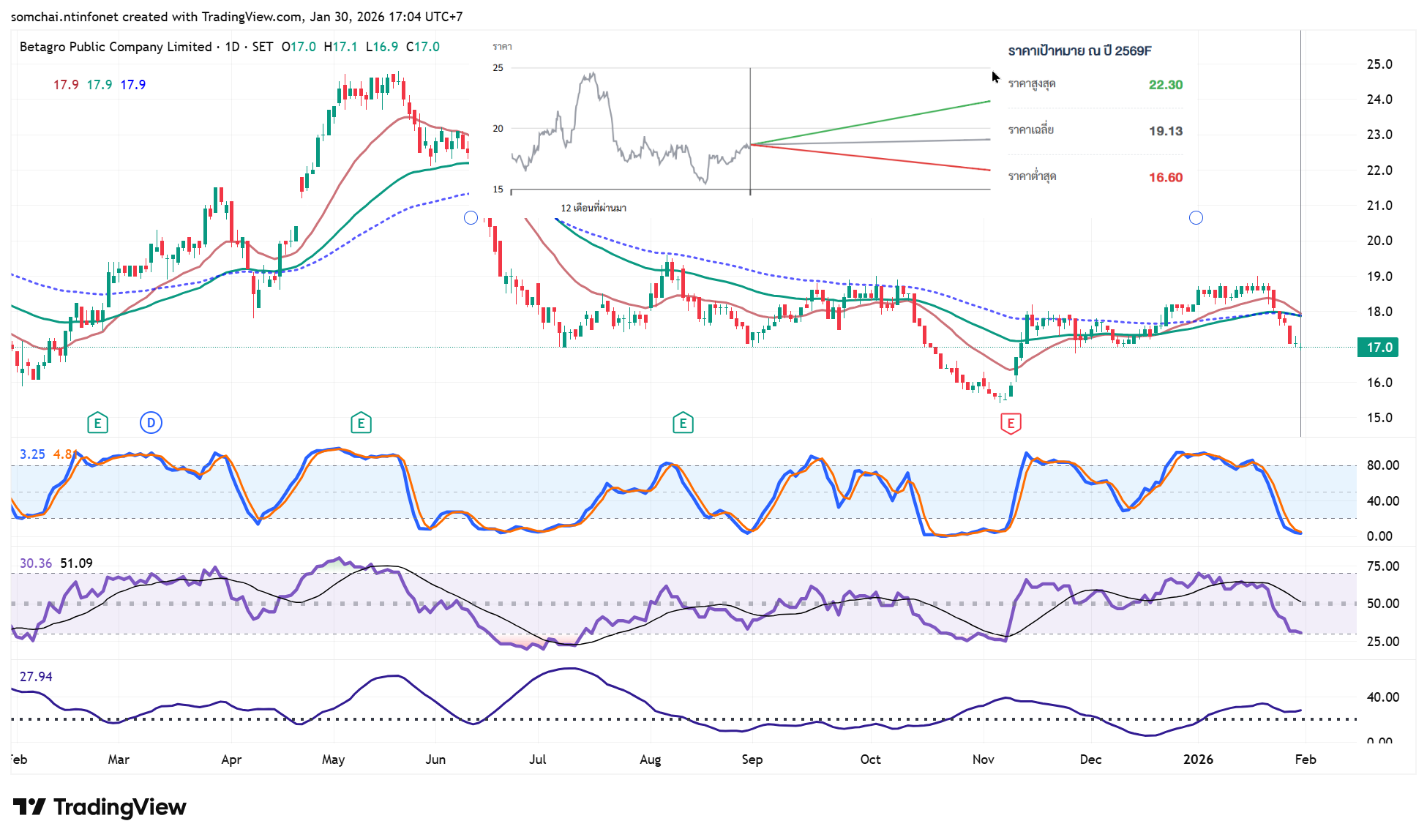Click the 2026 label on the time axis
The height and width of the screenshot is (840, 1427).
point(1198,760)
